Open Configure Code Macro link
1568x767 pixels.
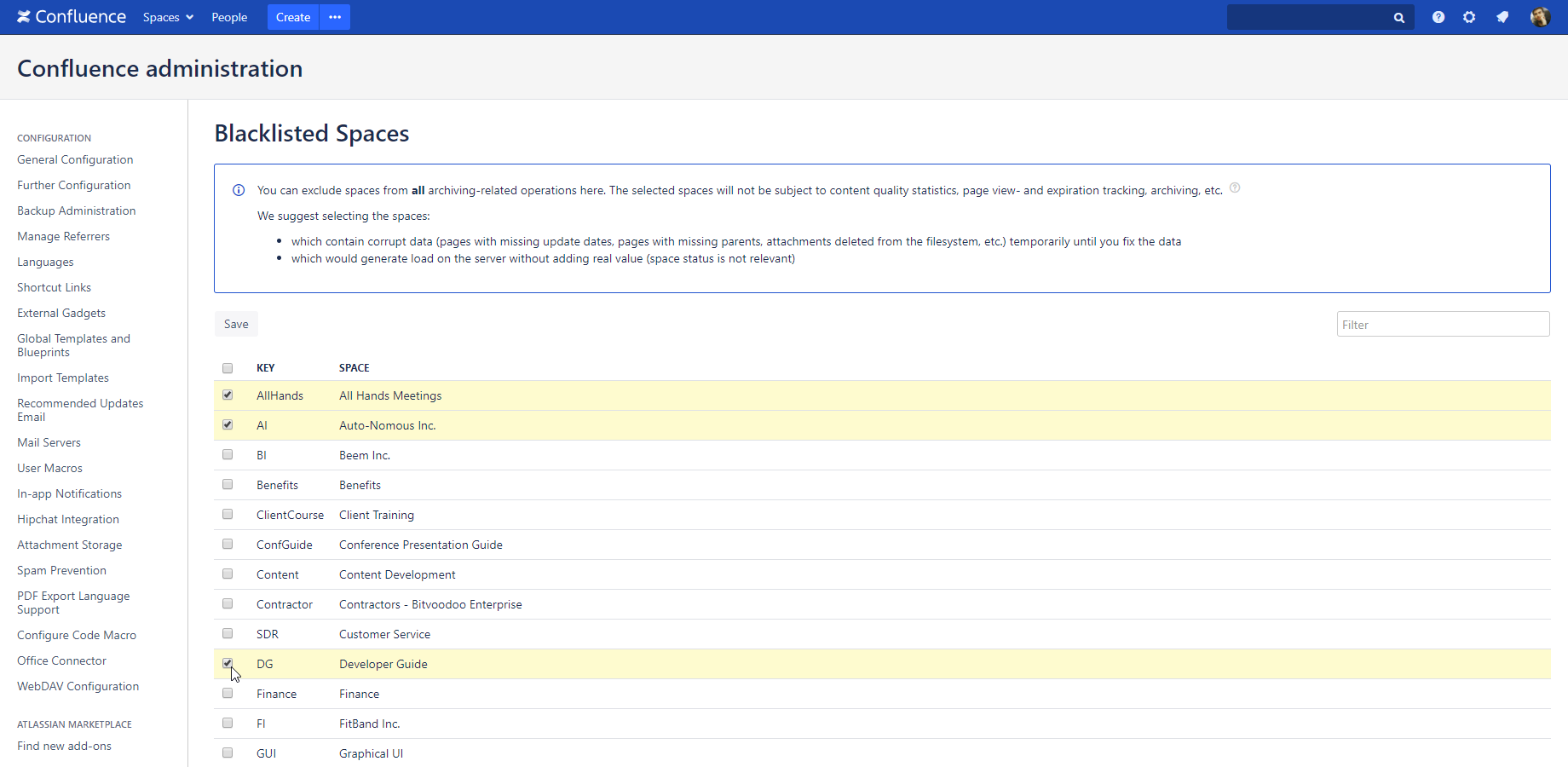77,635
